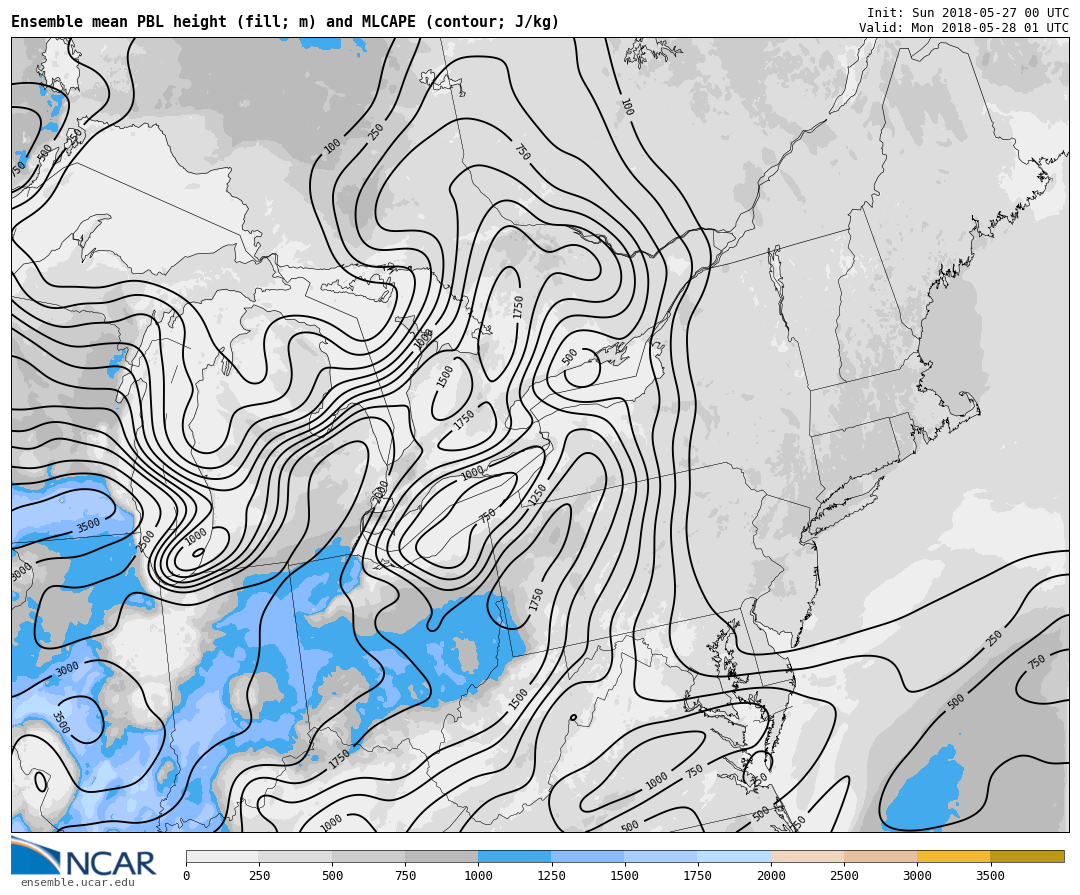Select the map title about PBL height and MLCAPE

[285, 22]
